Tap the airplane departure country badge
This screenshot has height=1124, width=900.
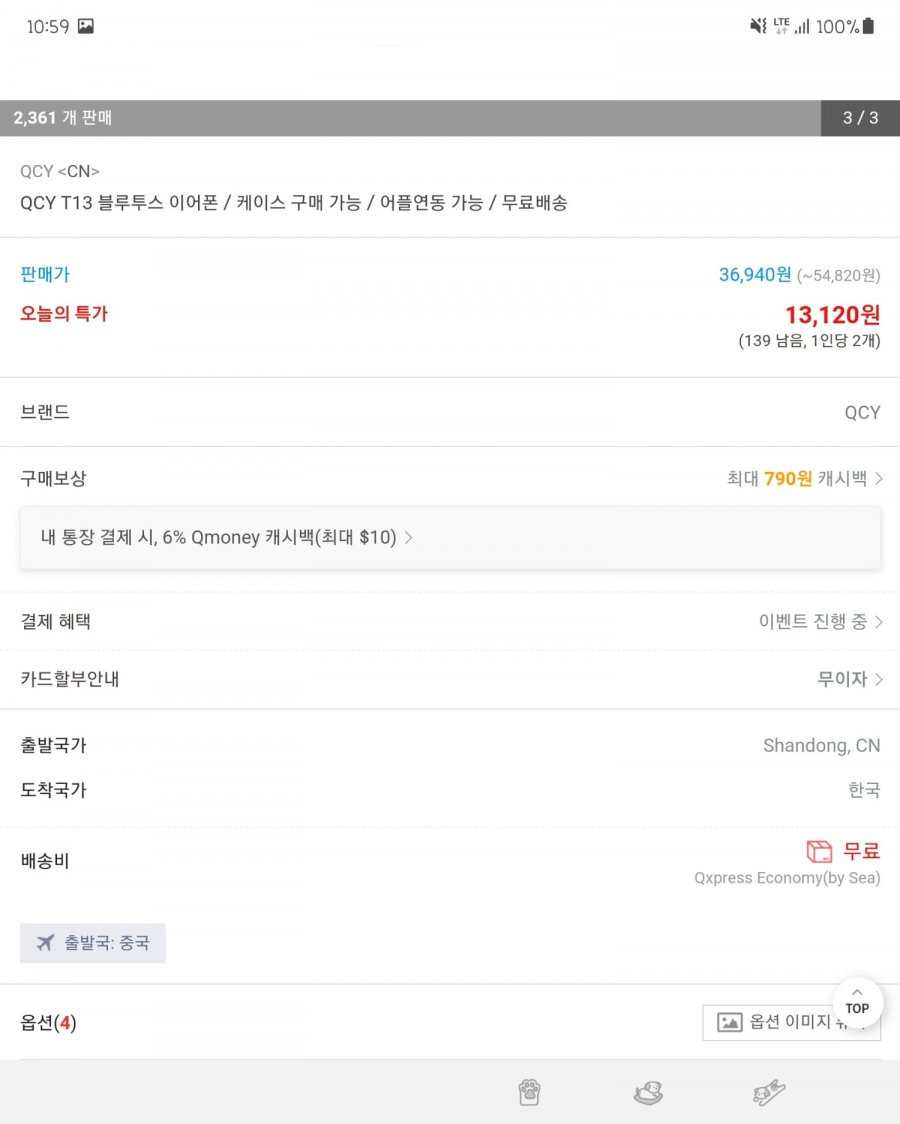(x=92, y=943)
